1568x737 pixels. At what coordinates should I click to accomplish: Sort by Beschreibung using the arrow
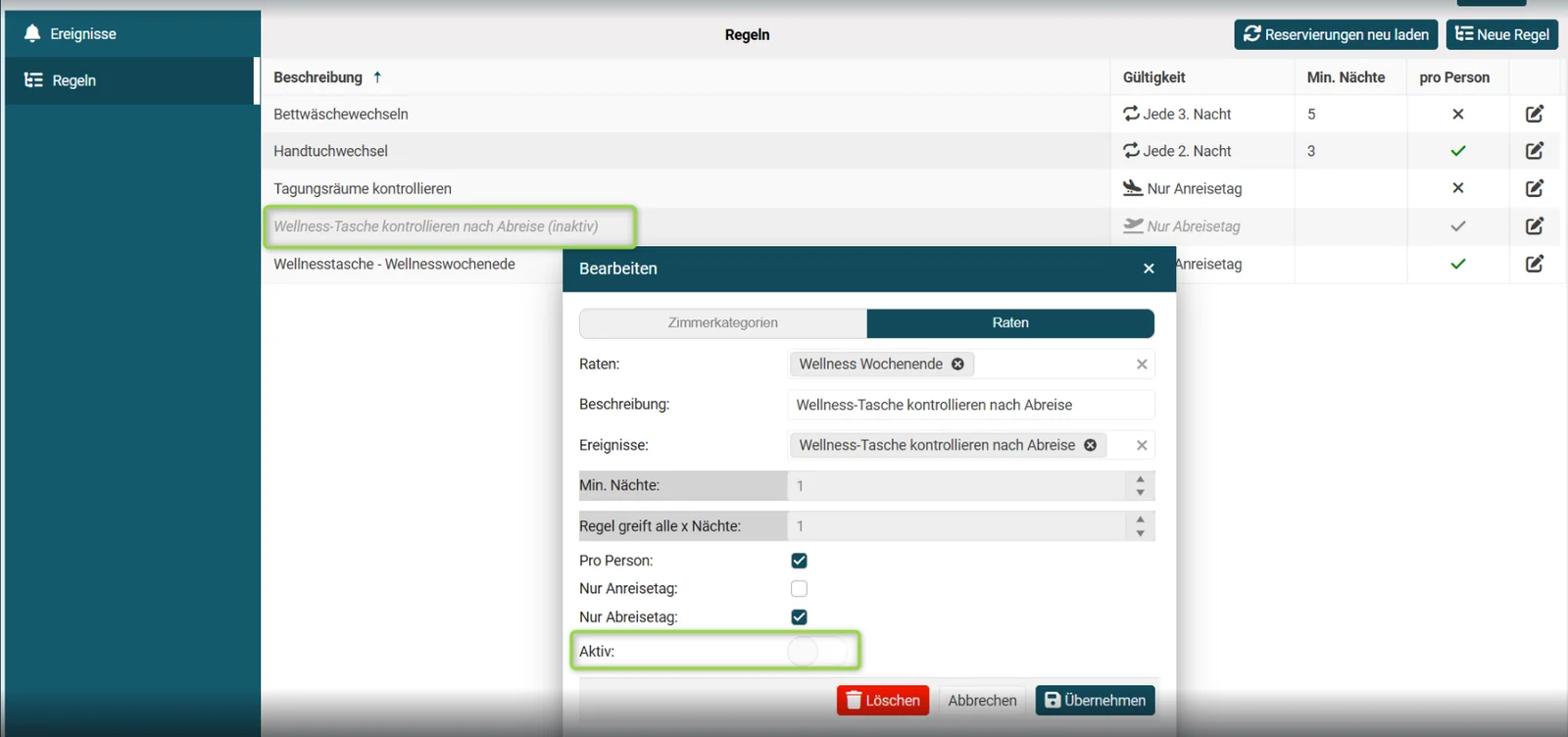(x=377, y=77)
